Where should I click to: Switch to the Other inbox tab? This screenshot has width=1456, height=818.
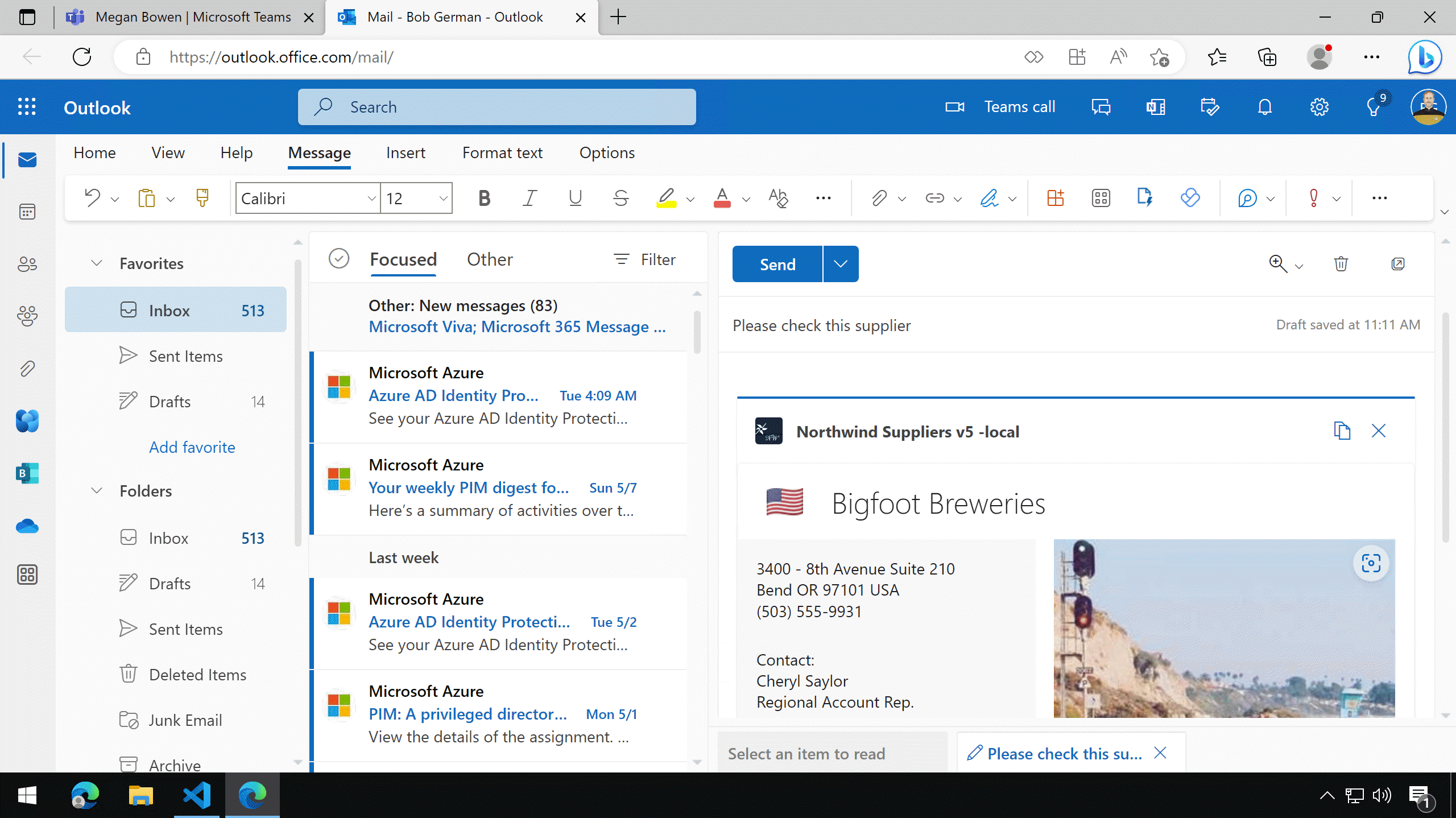(x=490, y=259)
